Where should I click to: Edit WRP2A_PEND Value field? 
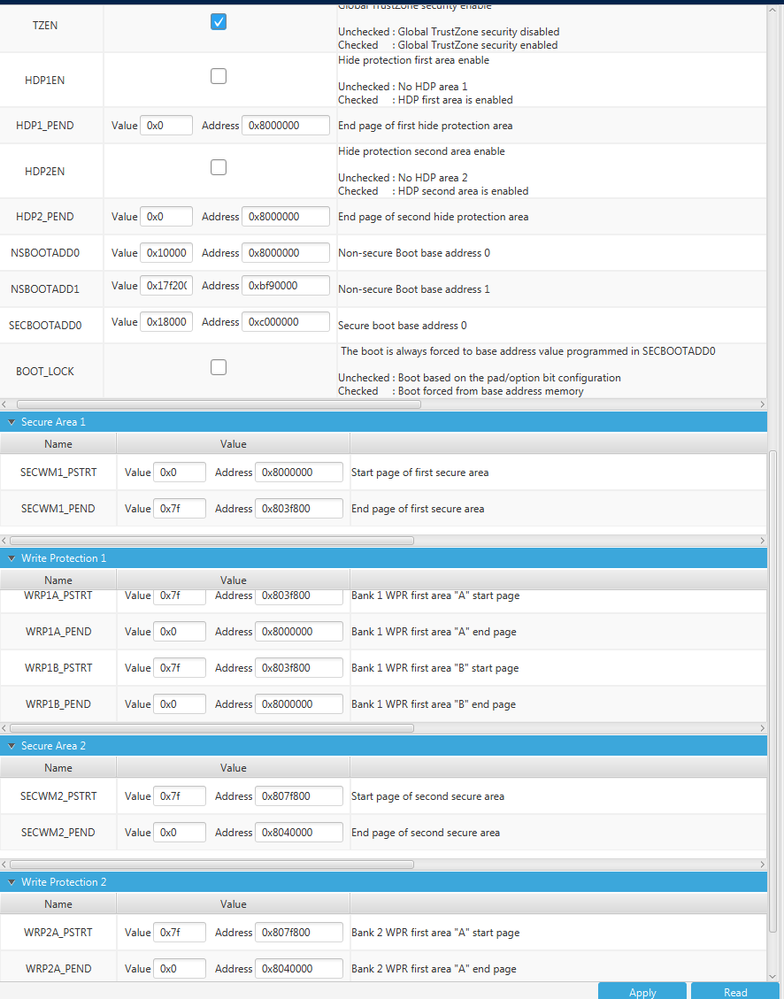[x=180, y=969]
